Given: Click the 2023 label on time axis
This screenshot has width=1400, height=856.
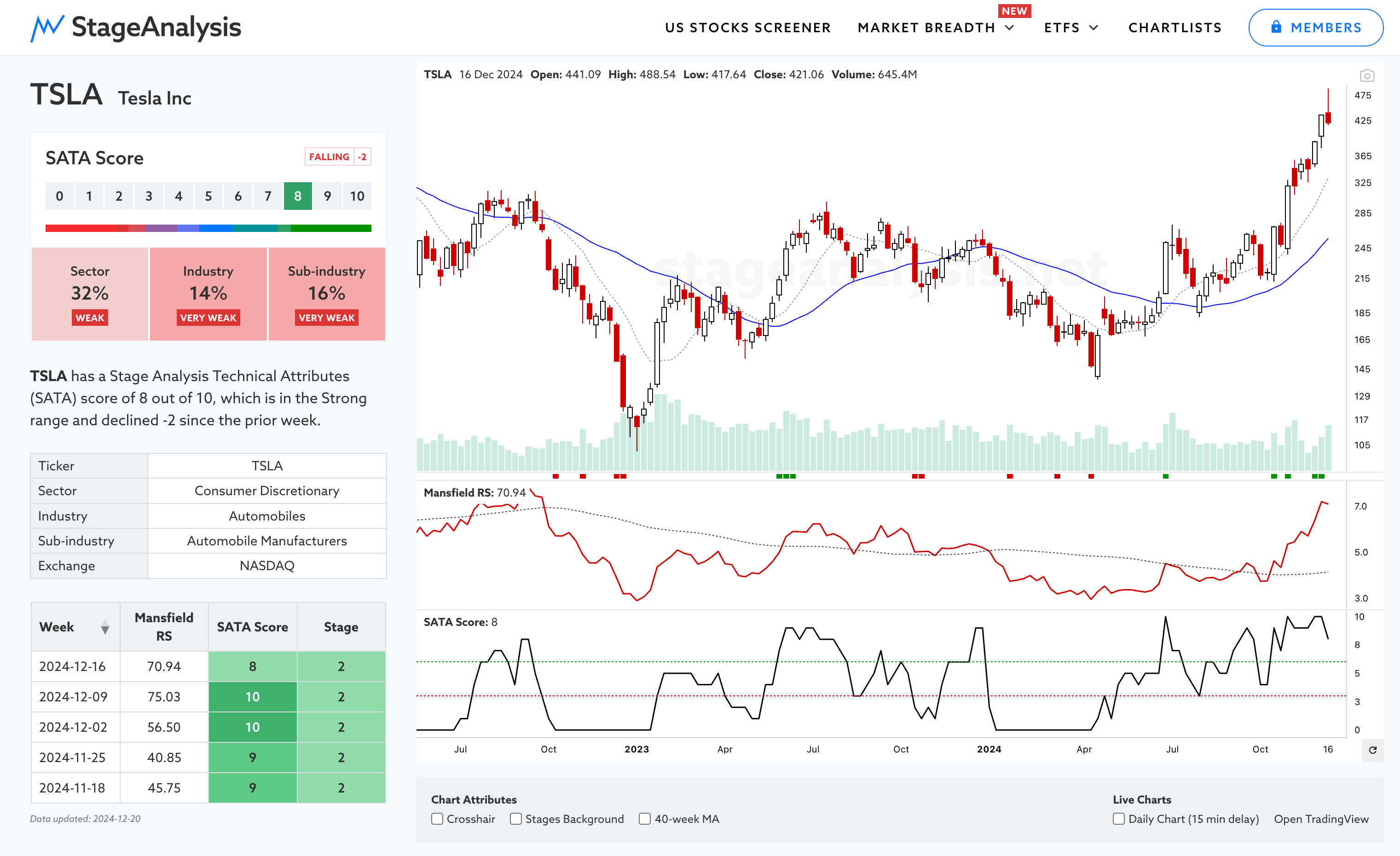Looking at the screenshot, I should tap(636, 749).
